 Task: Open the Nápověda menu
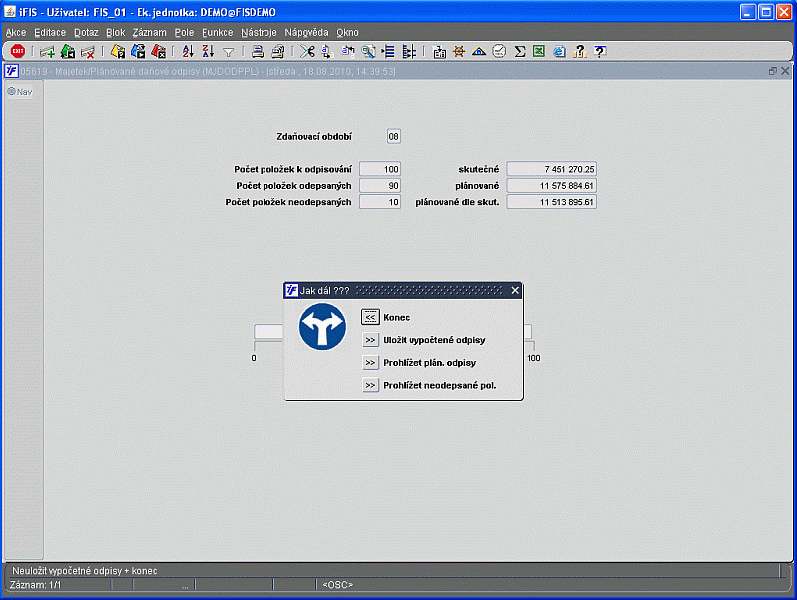pos(306,33)
